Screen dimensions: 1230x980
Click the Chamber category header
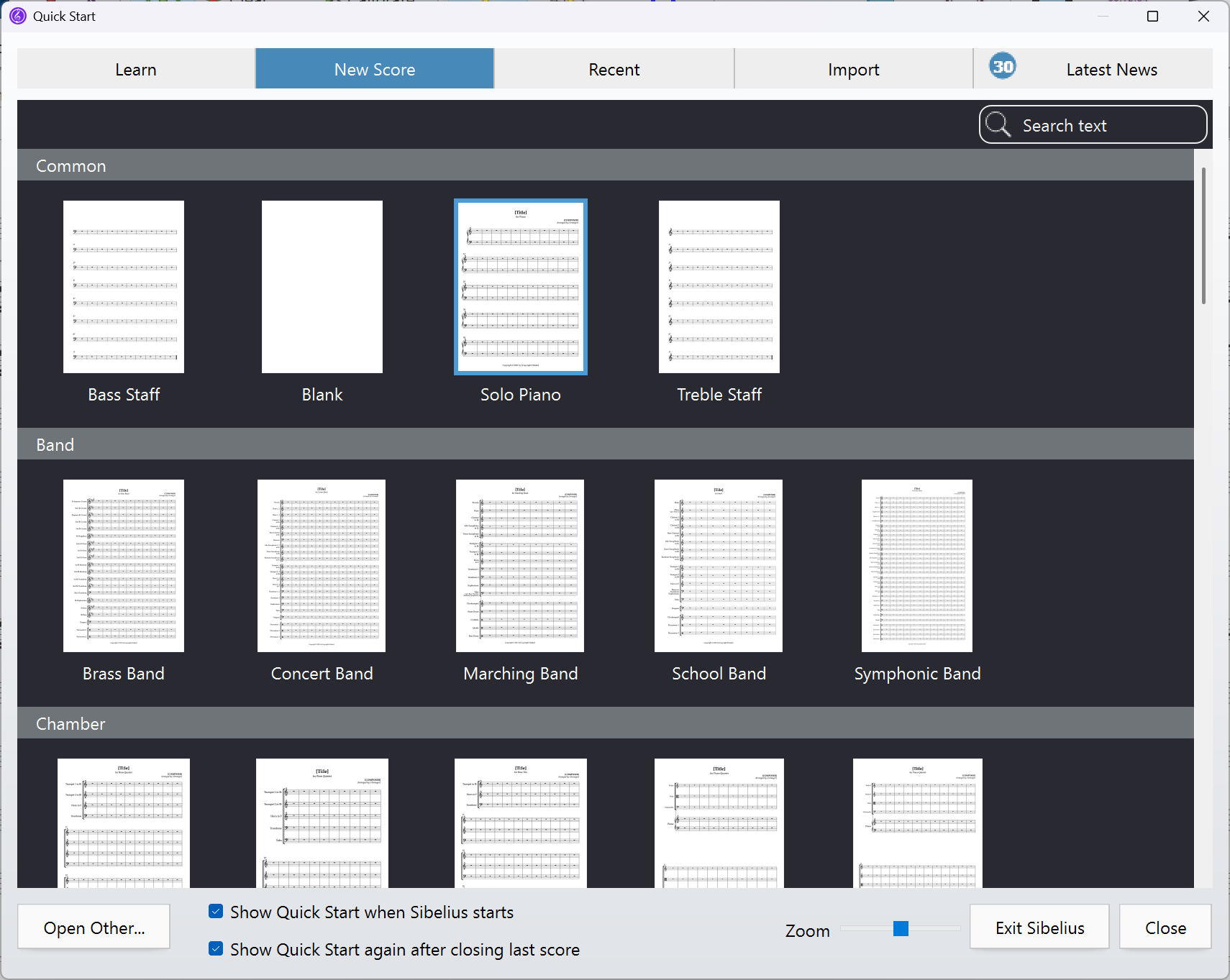(606, 723)
